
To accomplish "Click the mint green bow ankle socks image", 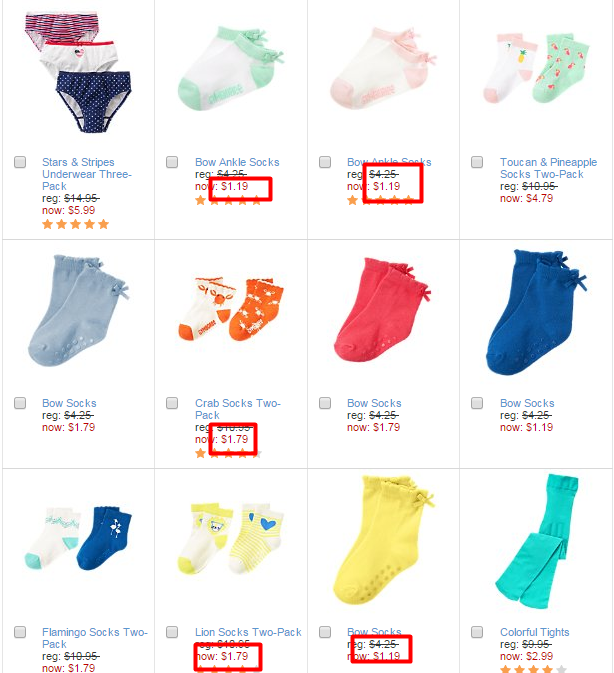I will pos(231,69).
